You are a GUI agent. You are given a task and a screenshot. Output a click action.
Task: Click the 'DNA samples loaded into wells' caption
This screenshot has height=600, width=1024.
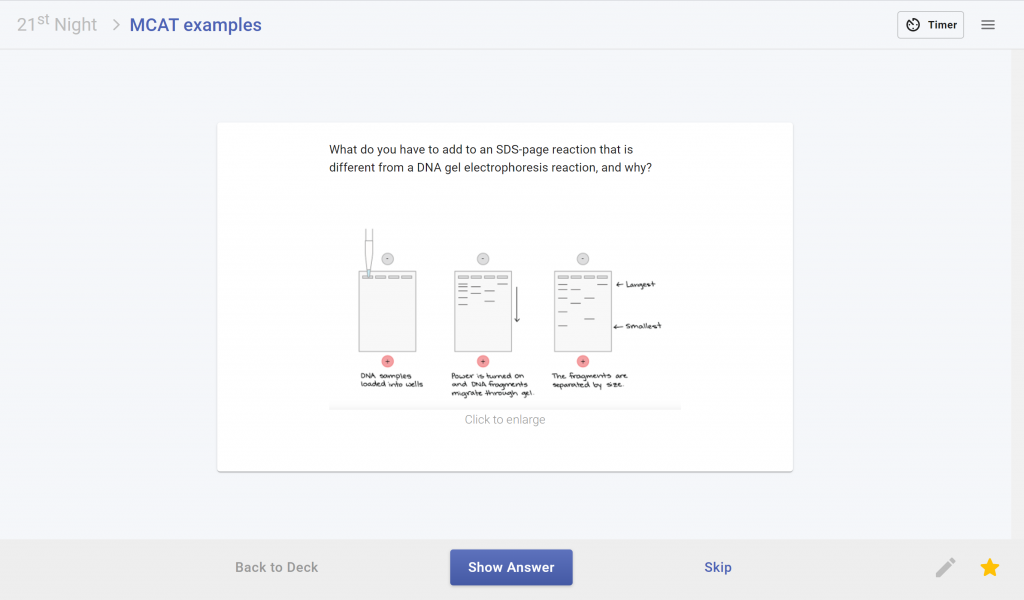(392, 380)
